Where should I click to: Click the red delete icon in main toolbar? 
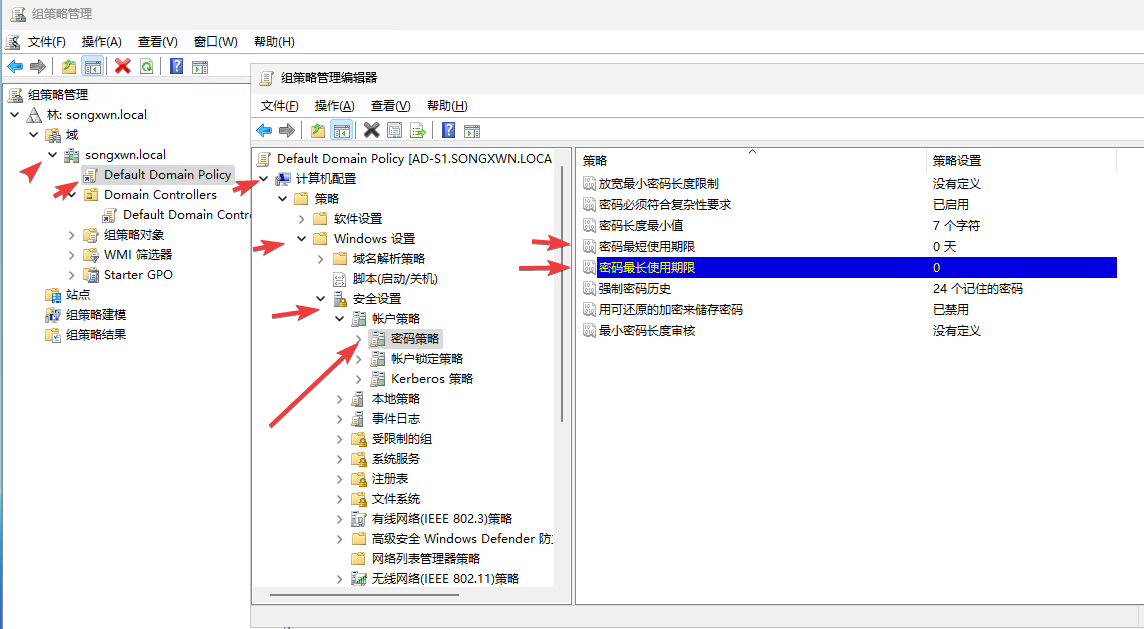click(123, 66)
